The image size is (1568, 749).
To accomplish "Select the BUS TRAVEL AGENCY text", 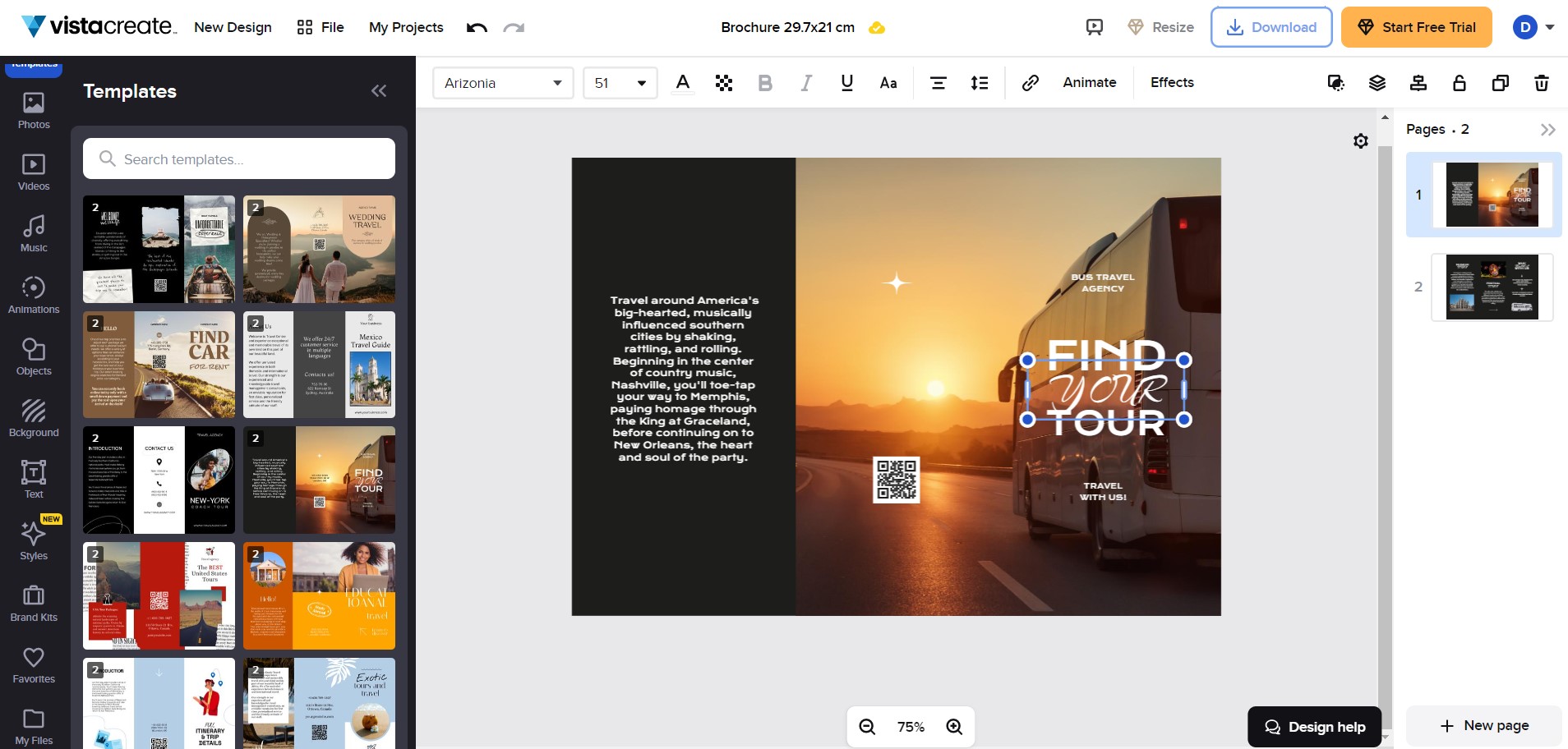I will 1102,283.
